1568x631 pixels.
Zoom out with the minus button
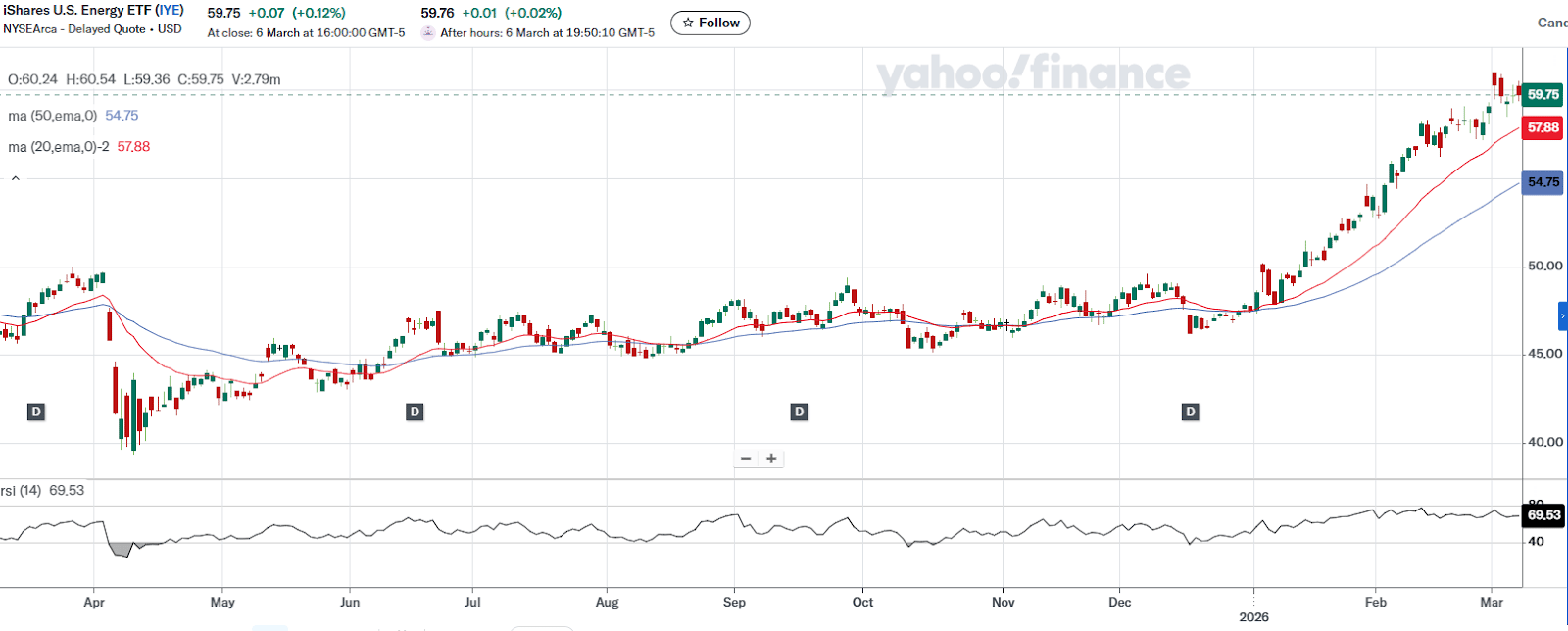pyautogui.click(x=746, y=459)
